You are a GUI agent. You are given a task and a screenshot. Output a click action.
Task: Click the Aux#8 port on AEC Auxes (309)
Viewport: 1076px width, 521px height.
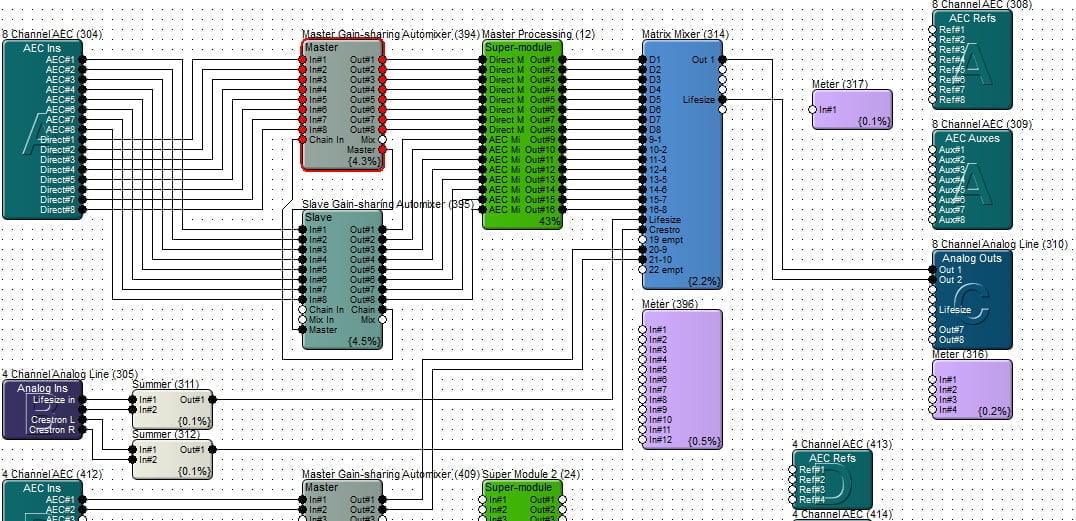coord(933,220)
